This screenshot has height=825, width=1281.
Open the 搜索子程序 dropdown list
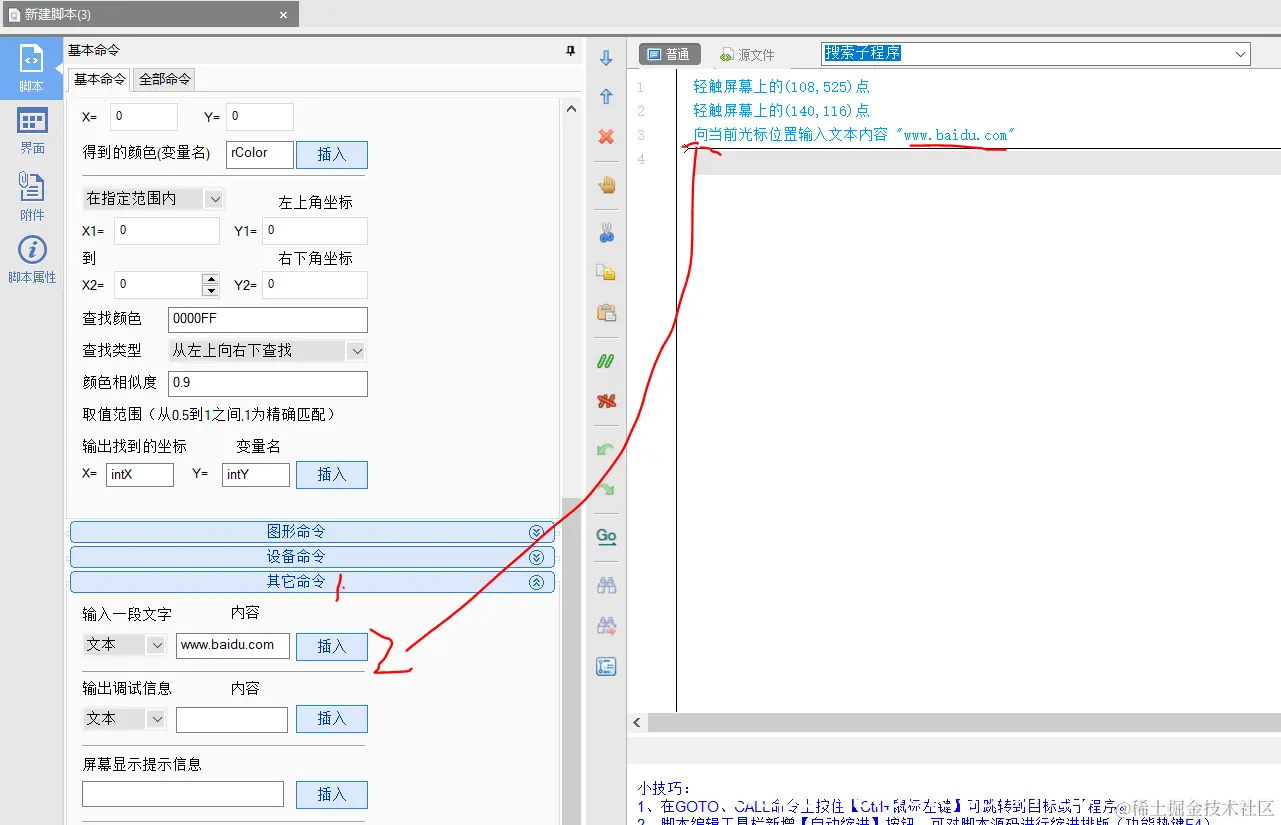pos(1239,53)
